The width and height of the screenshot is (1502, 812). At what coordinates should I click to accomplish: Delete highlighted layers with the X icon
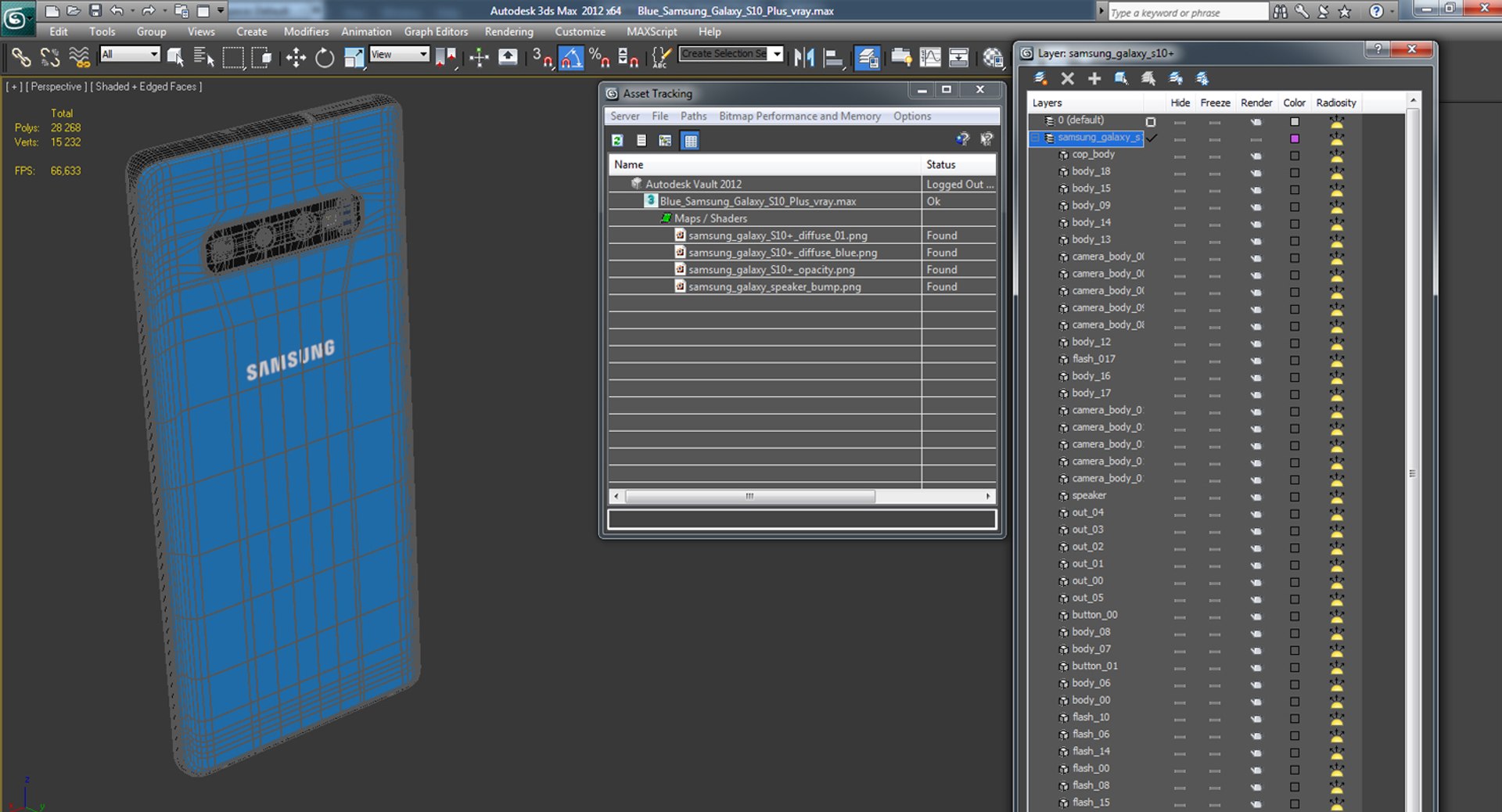coord(1067,78)
